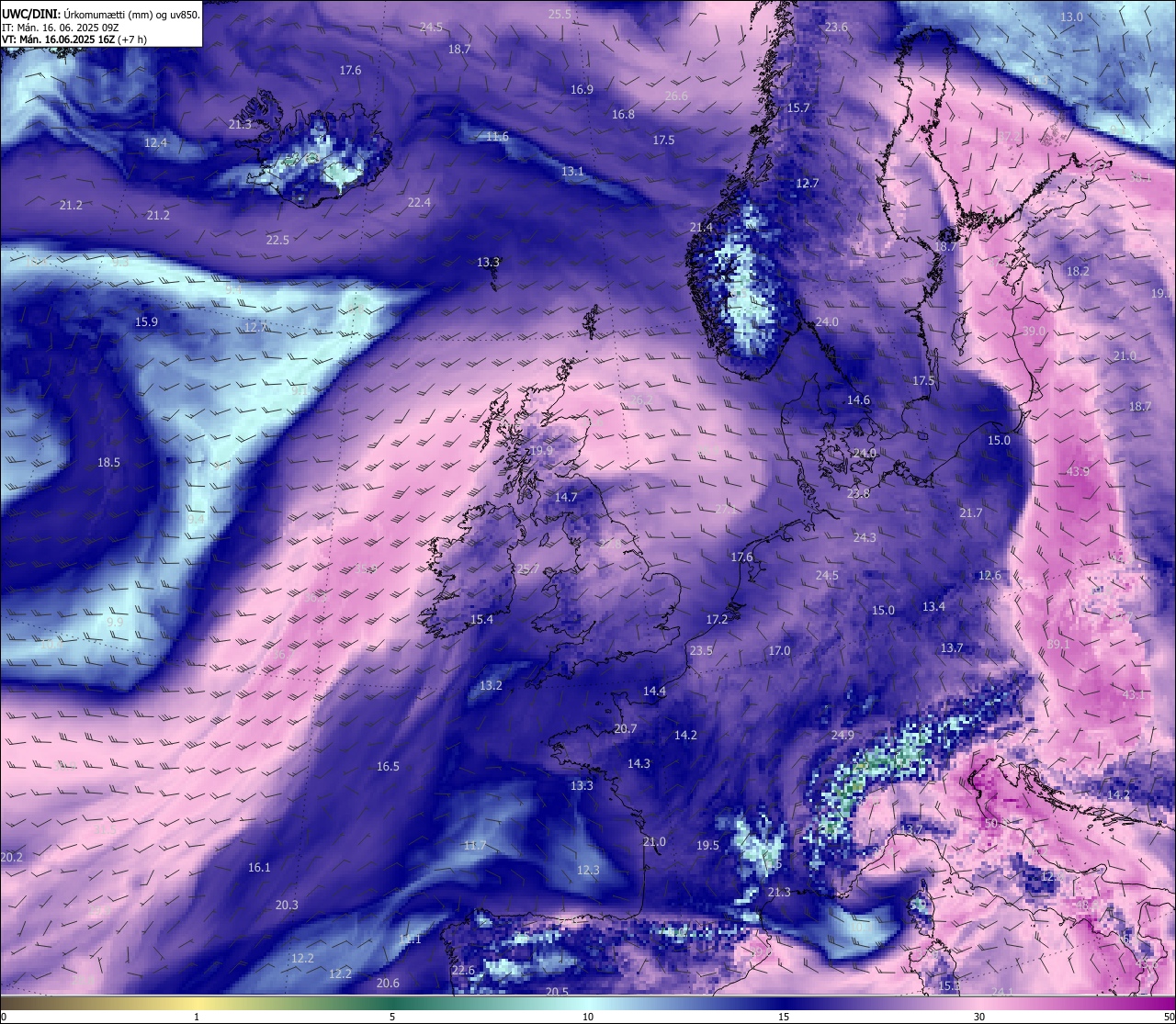Click the value 17.0 over Belgium
This screenshot has height=1024, width=1176.
click(x=779, y=650)
